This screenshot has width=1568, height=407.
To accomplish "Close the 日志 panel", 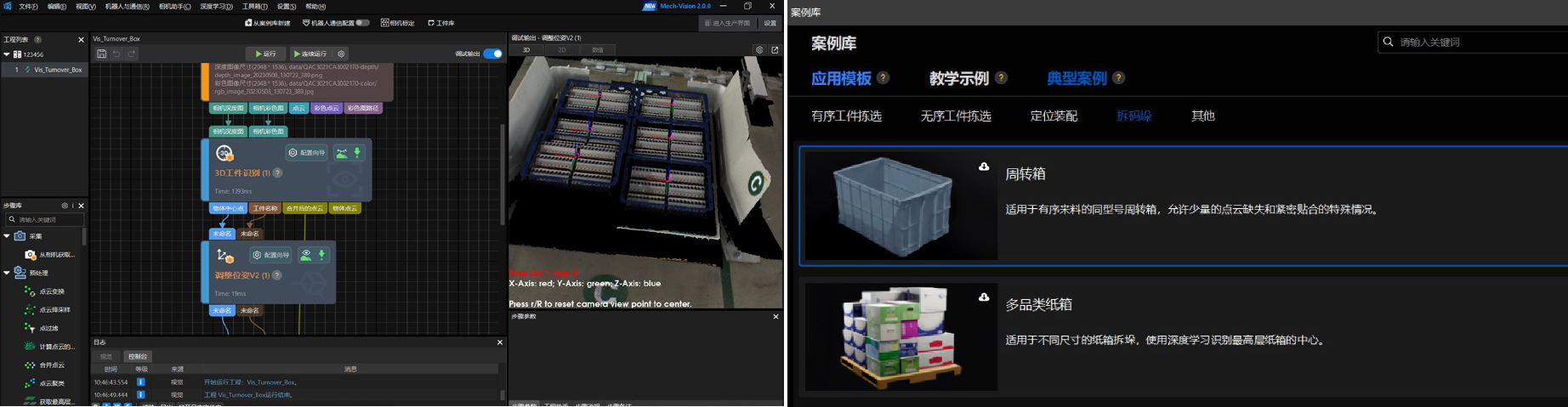I will [500, 342].
